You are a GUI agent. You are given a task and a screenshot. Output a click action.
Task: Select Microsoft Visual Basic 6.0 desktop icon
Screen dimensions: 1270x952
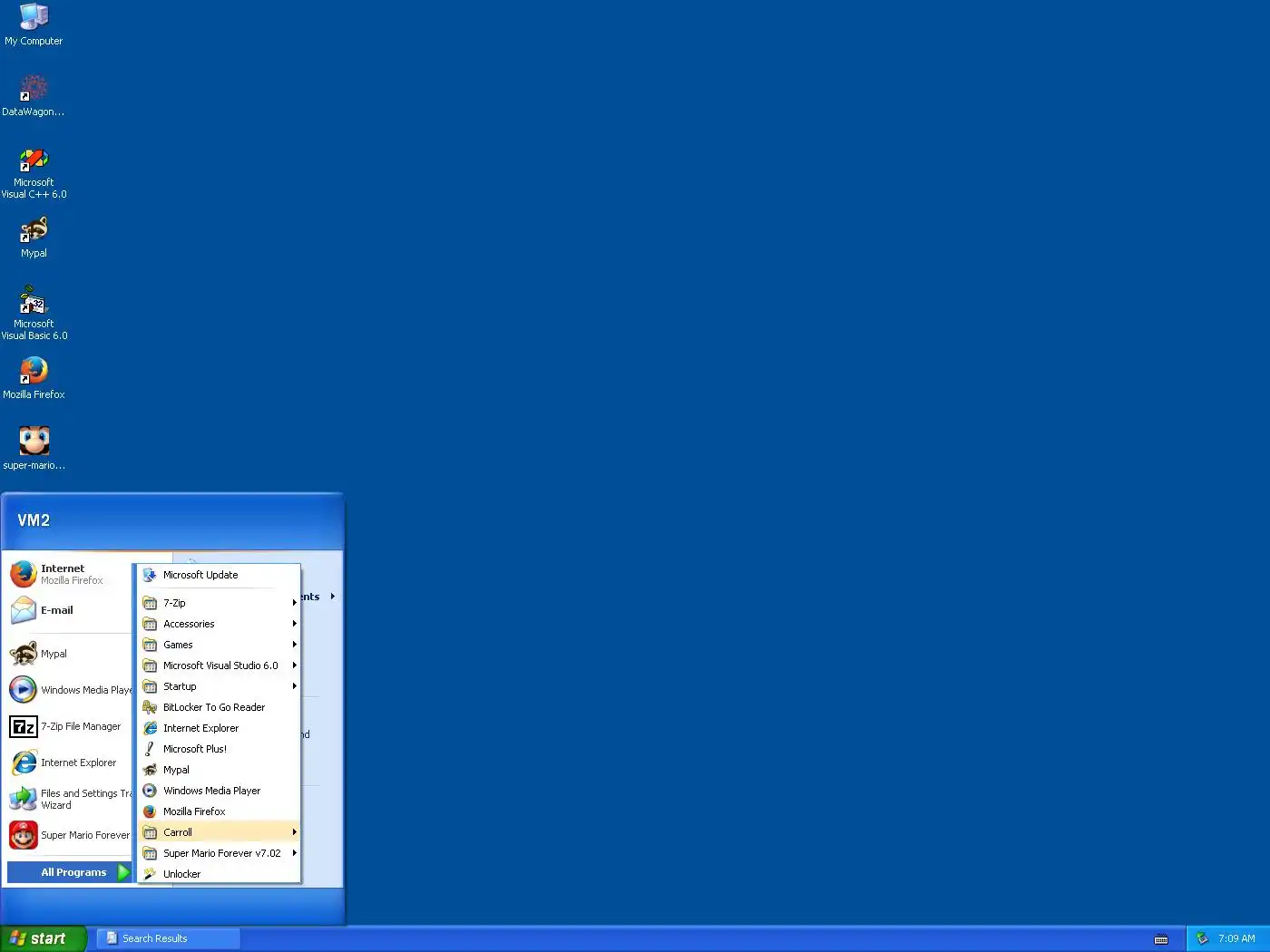(x=34, y=315)
